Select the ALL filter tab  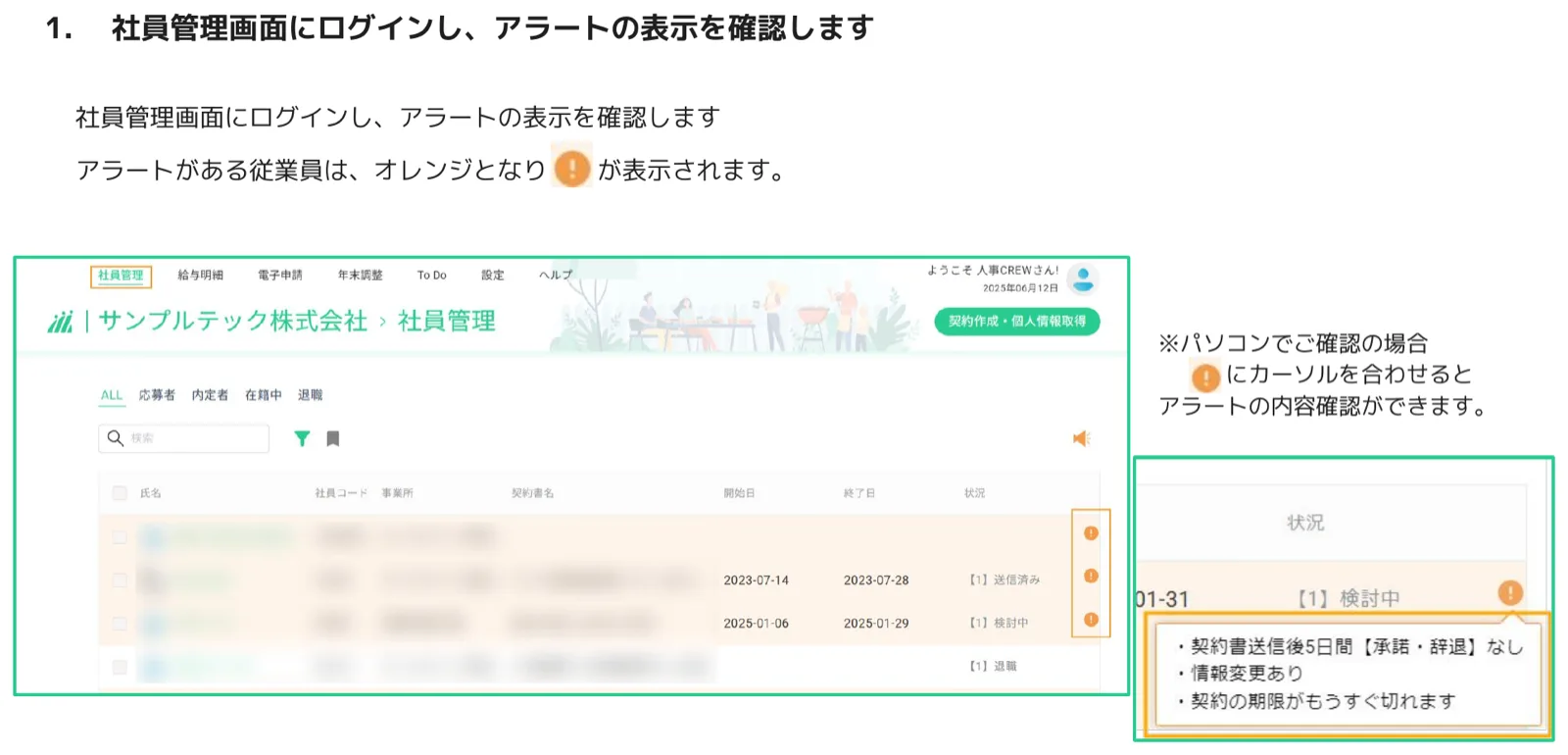[112, 395]
